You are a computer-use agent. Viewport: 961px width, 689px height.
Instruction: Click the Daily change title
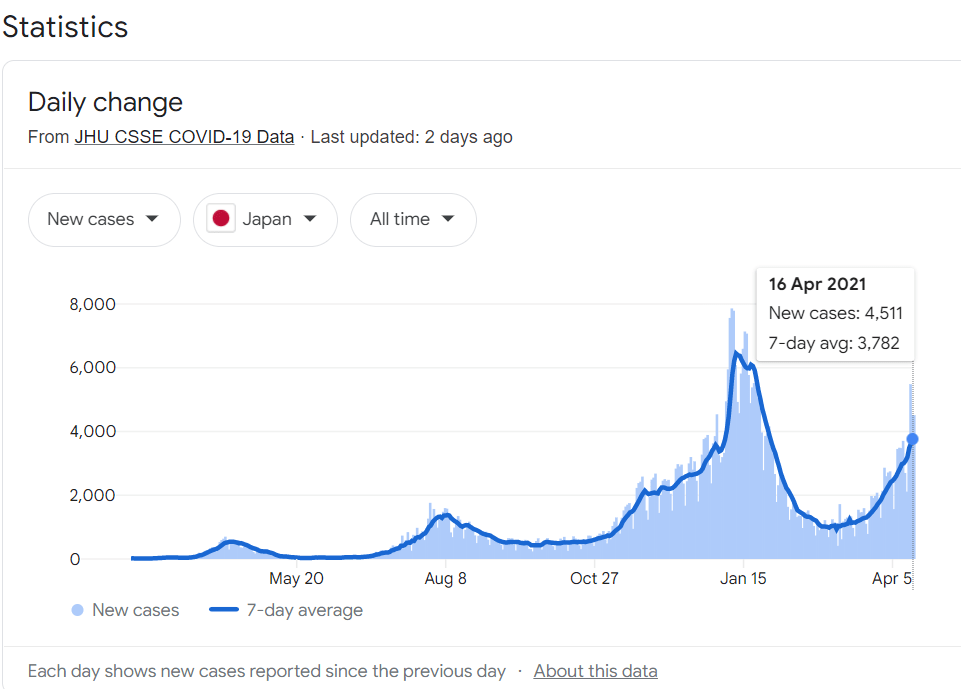105,102
